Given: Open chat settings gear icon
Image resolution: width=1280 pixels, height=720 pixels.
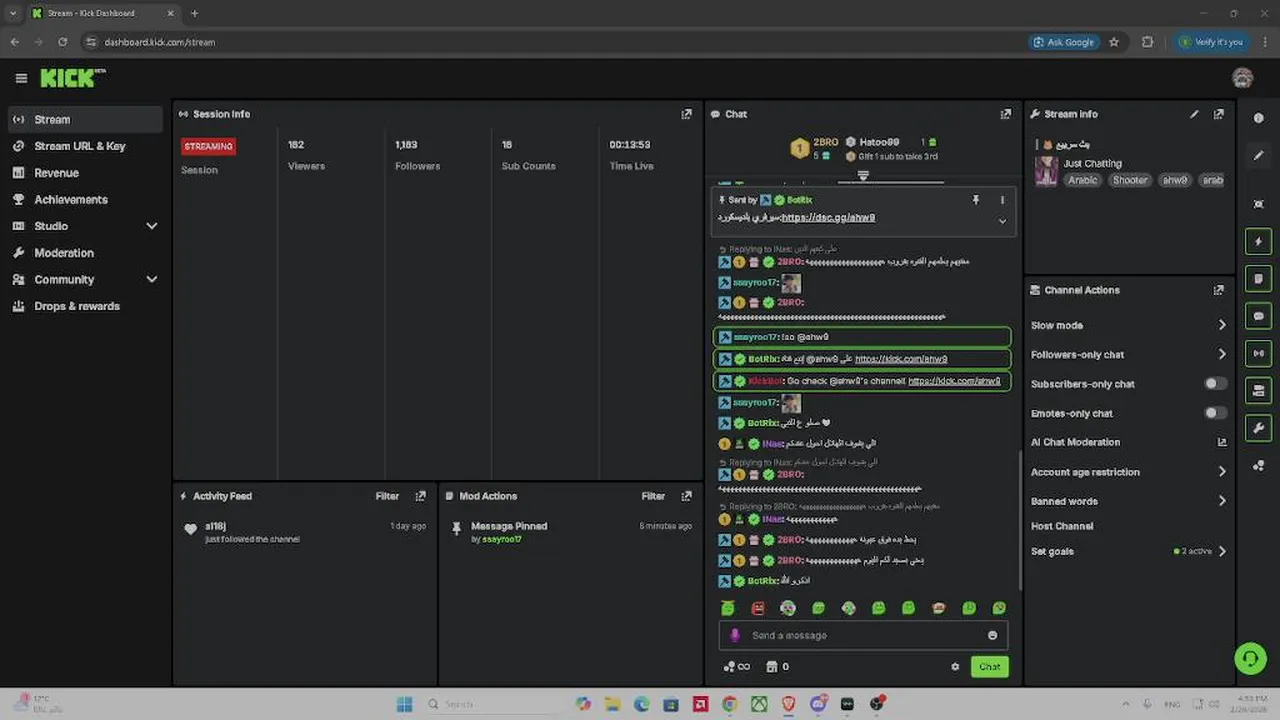Looking at the screenshot, I should pos(955,667).
